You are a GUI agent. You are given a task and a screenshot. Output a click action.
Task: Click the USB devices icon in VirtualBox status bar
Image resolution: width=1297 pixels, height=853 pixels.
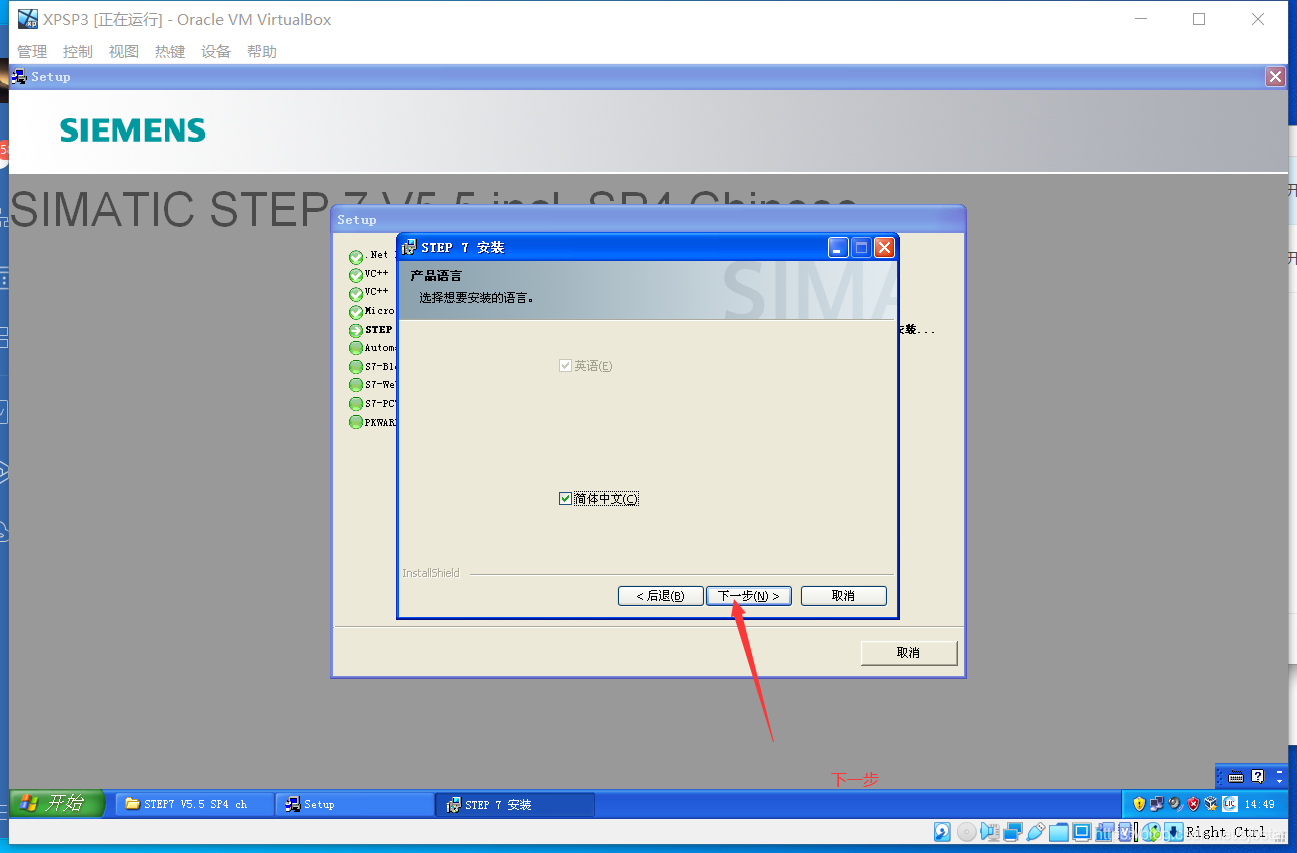pos(1036,831)
